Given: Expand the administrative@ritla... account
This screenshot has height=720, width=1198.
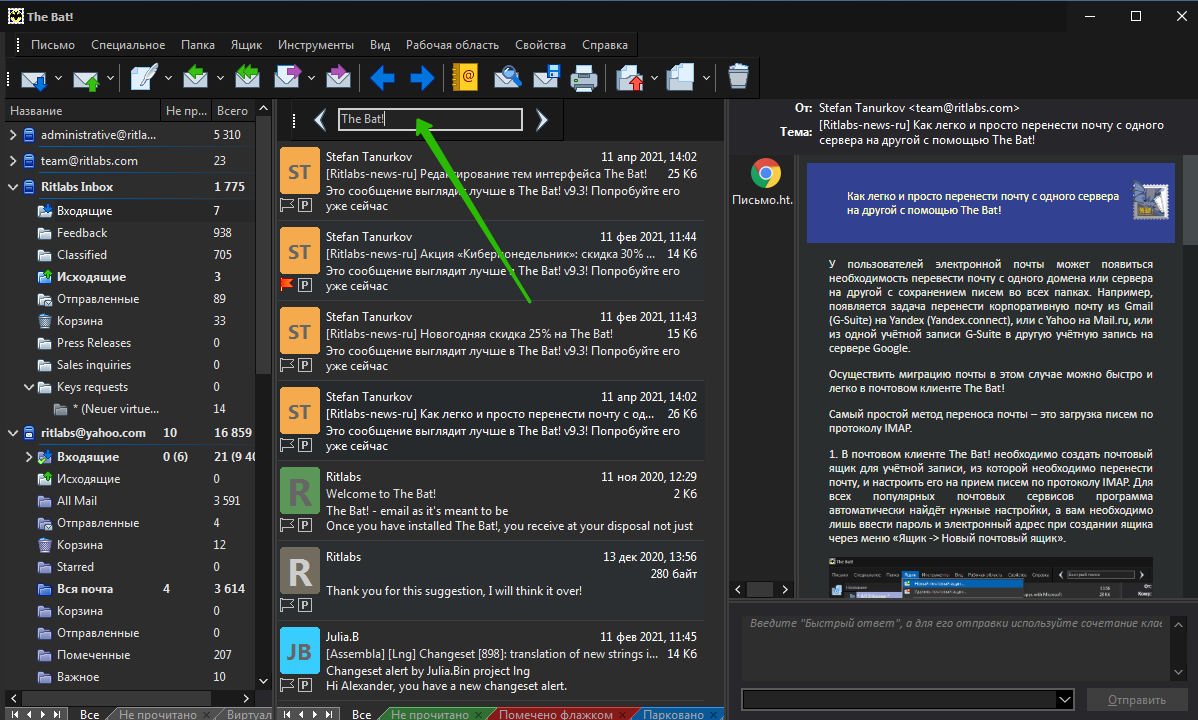Looking at the screenshot, I should tap(12, 135).
